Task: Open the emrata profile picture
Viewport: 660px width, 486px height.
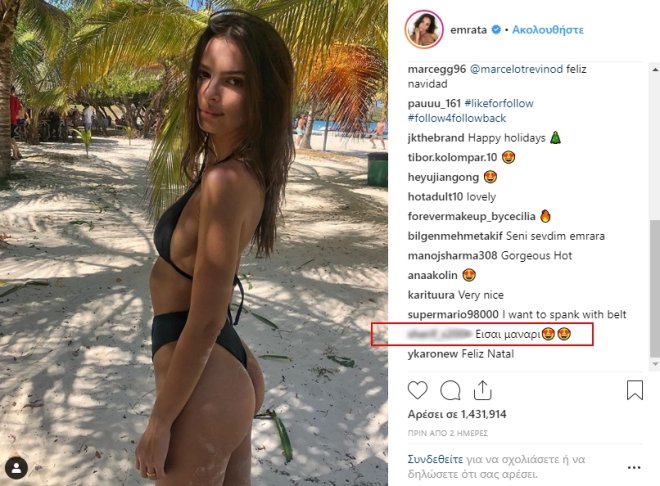Action: (424, 29)
